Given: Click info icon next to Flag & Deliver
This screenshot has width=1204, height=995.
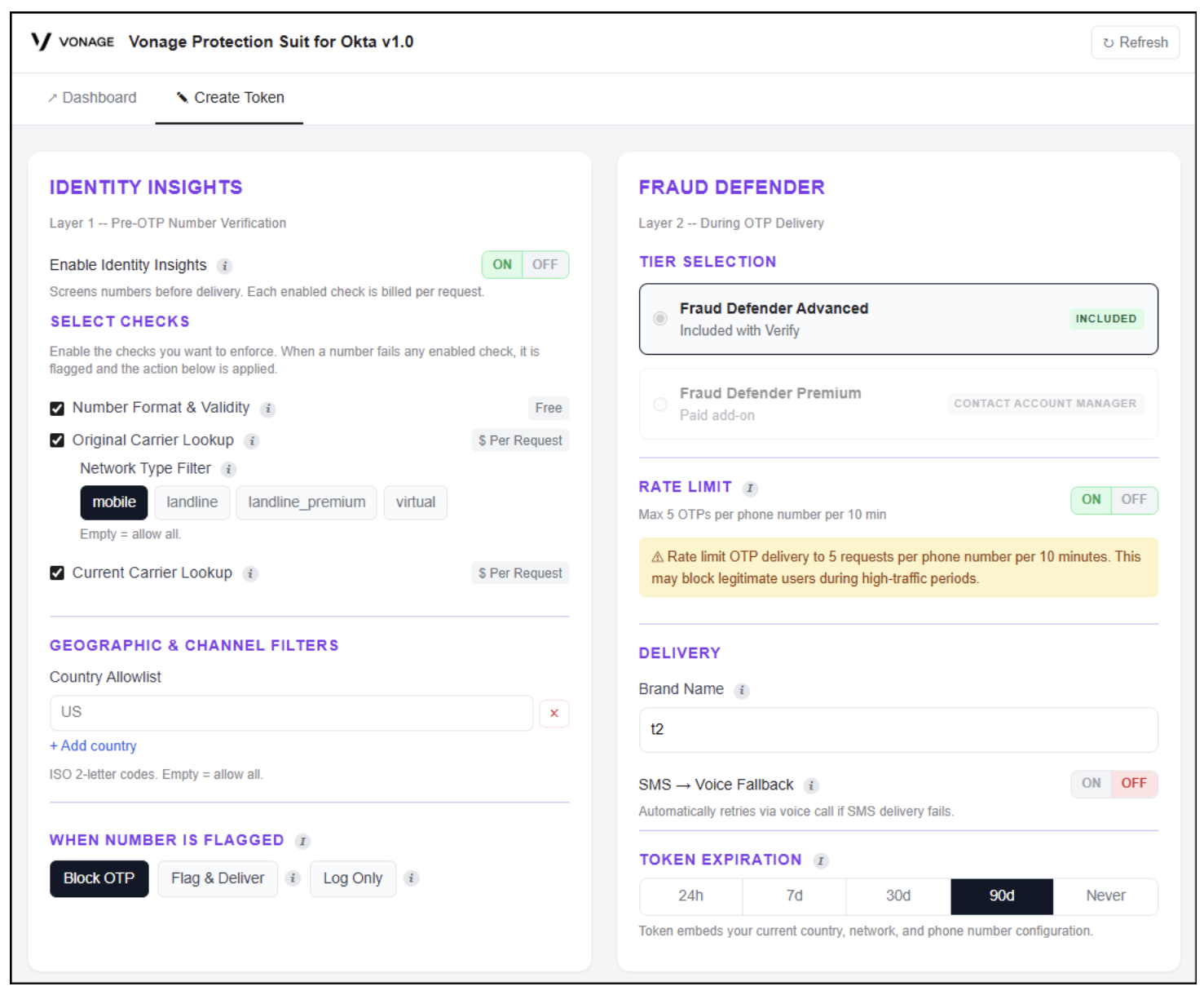Looking at the screenshot, I should (293, 878).
